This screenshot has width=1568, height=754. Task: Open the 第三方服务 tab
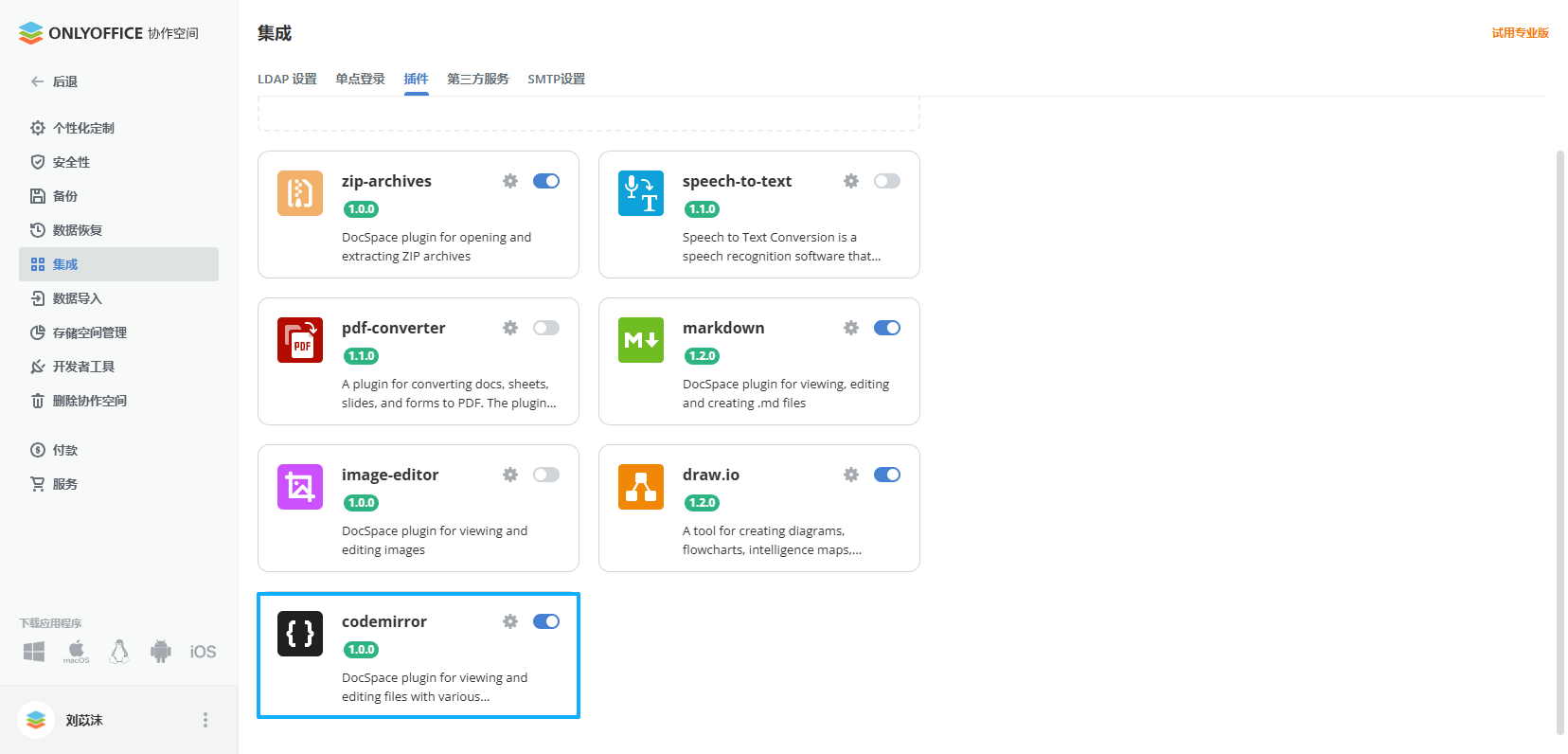click(x=477, y=79)
